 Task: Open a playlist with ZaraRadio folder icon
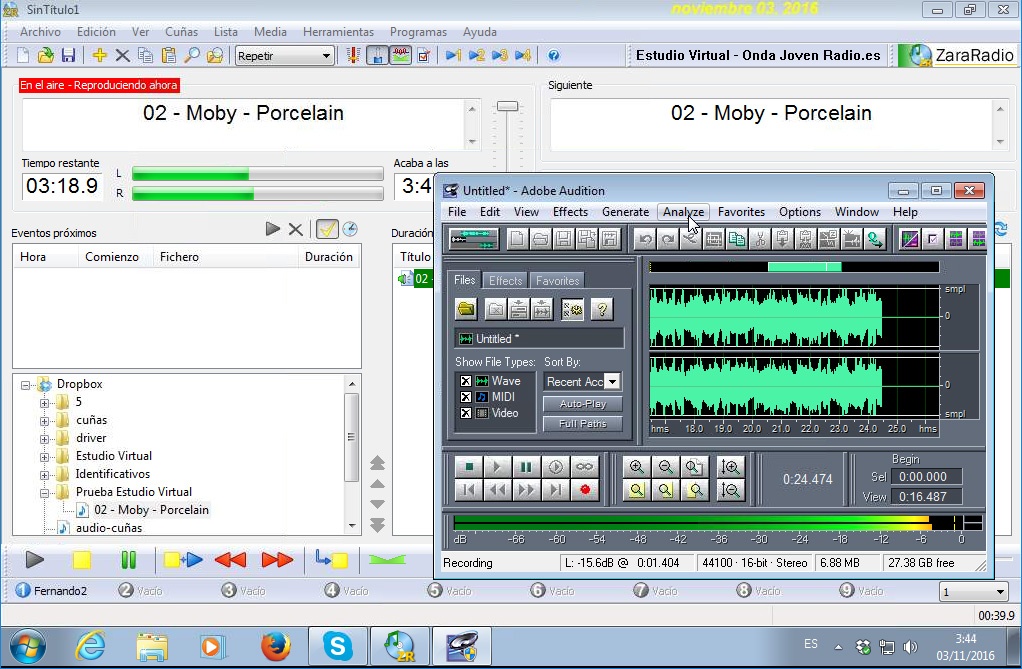pyautogui.click(x=46, y=55)
